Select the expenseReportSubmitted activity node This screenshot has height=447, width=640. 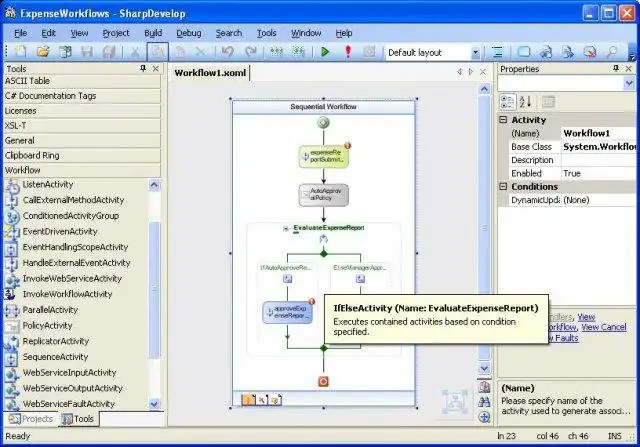point(324,156)
